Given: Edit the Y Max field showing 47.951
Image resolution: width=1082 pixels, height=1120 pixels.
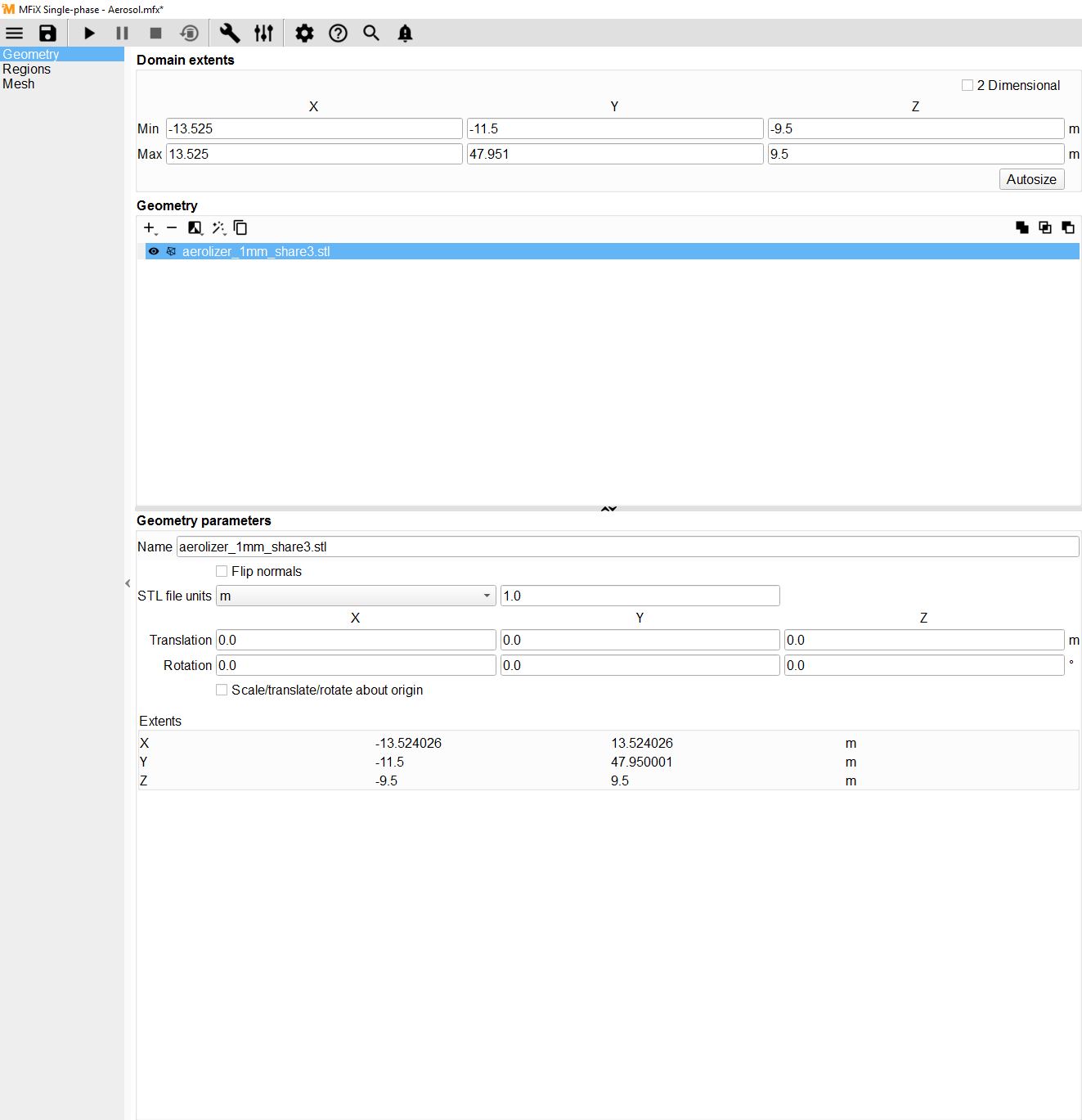Looking at the screenshot, I should (615, 154).
